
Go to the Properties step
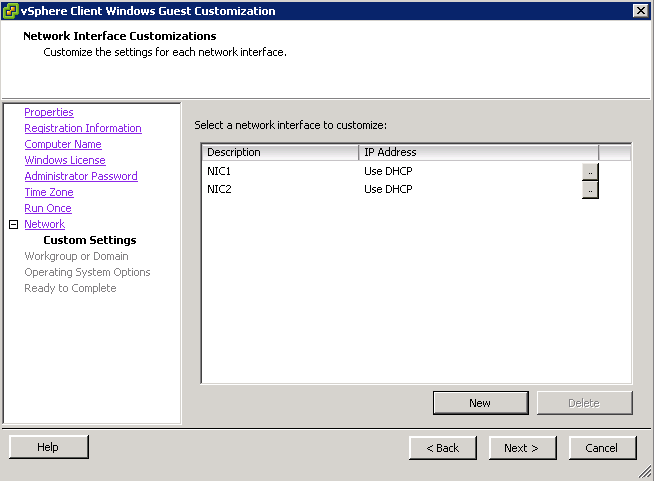pos(49,112)
